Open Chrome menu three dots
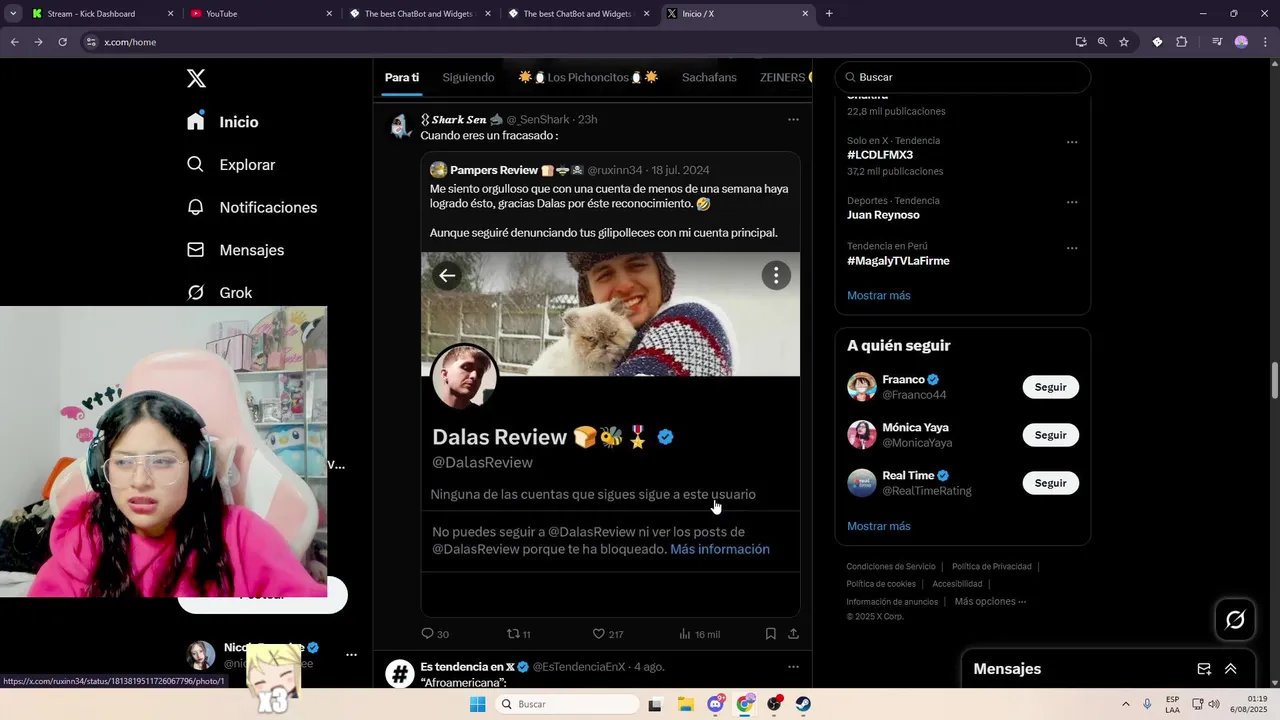The width and height of the screenshot is (1280, 720). 1265,42
